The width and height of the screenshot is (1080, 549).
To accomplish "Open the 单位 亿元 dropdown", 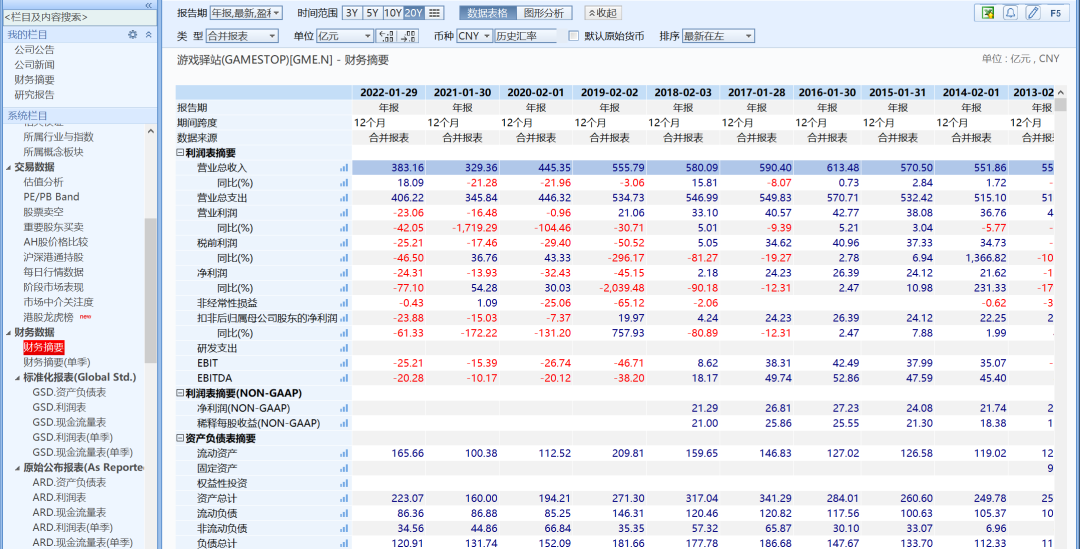I will tap(344, 36).
